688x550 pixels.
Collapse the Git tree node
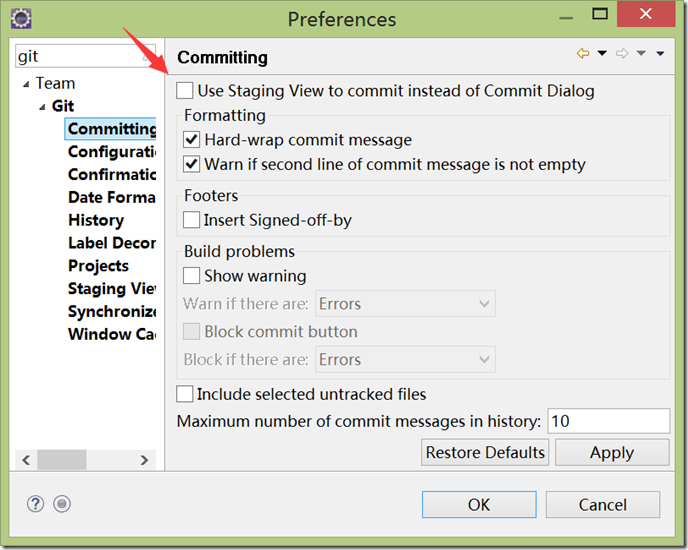(x=42, y=107)
